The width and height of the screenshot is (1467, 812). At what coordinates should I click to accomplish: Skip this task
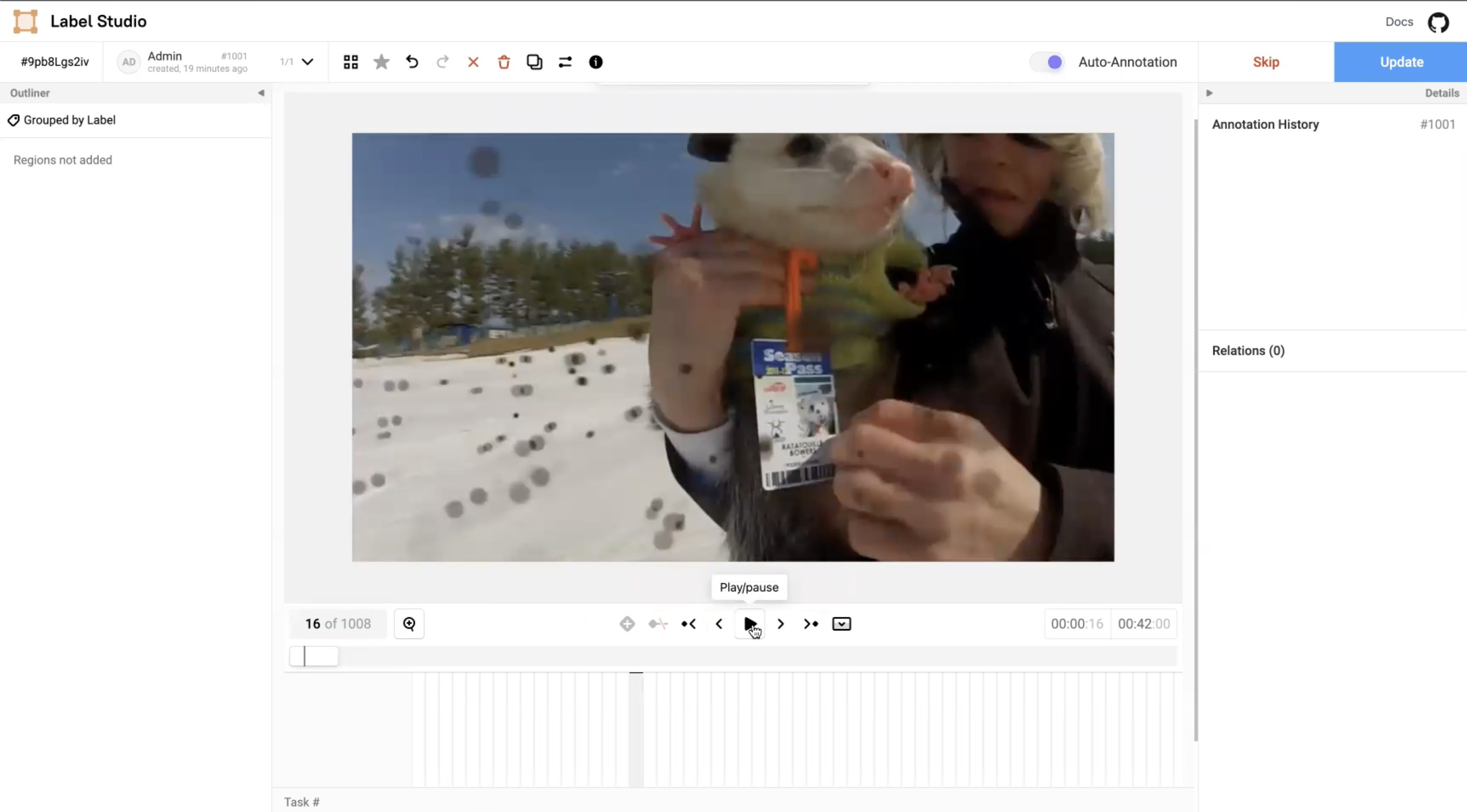(x=1265, y=62)
